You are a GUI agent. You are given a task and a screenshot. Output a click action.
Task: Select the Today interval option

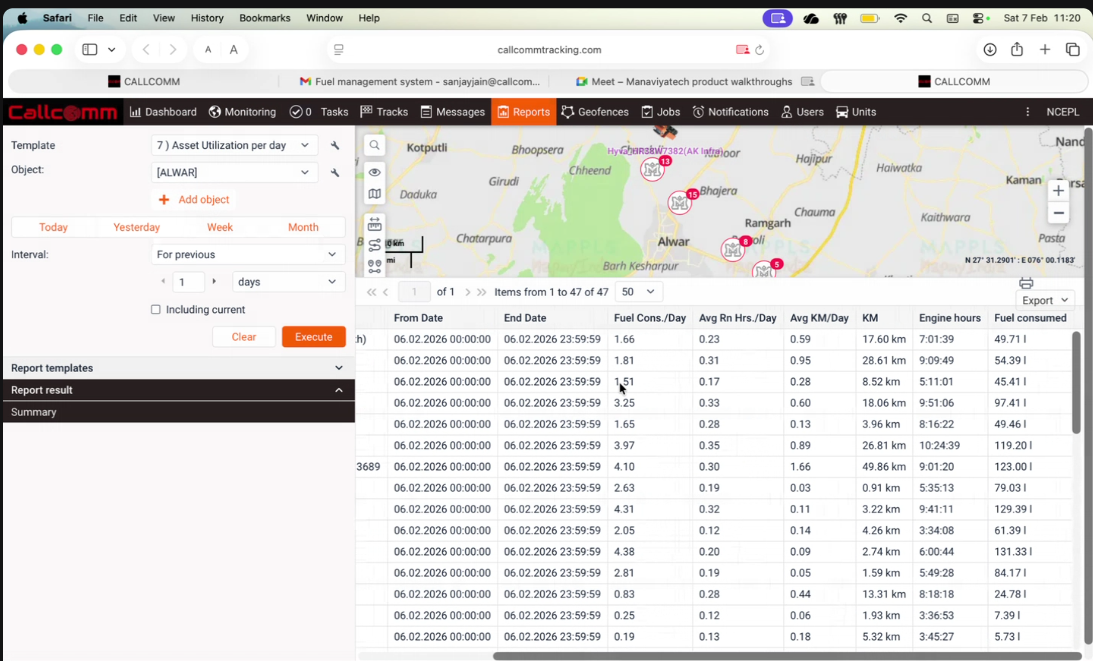(x=53, y=227)
